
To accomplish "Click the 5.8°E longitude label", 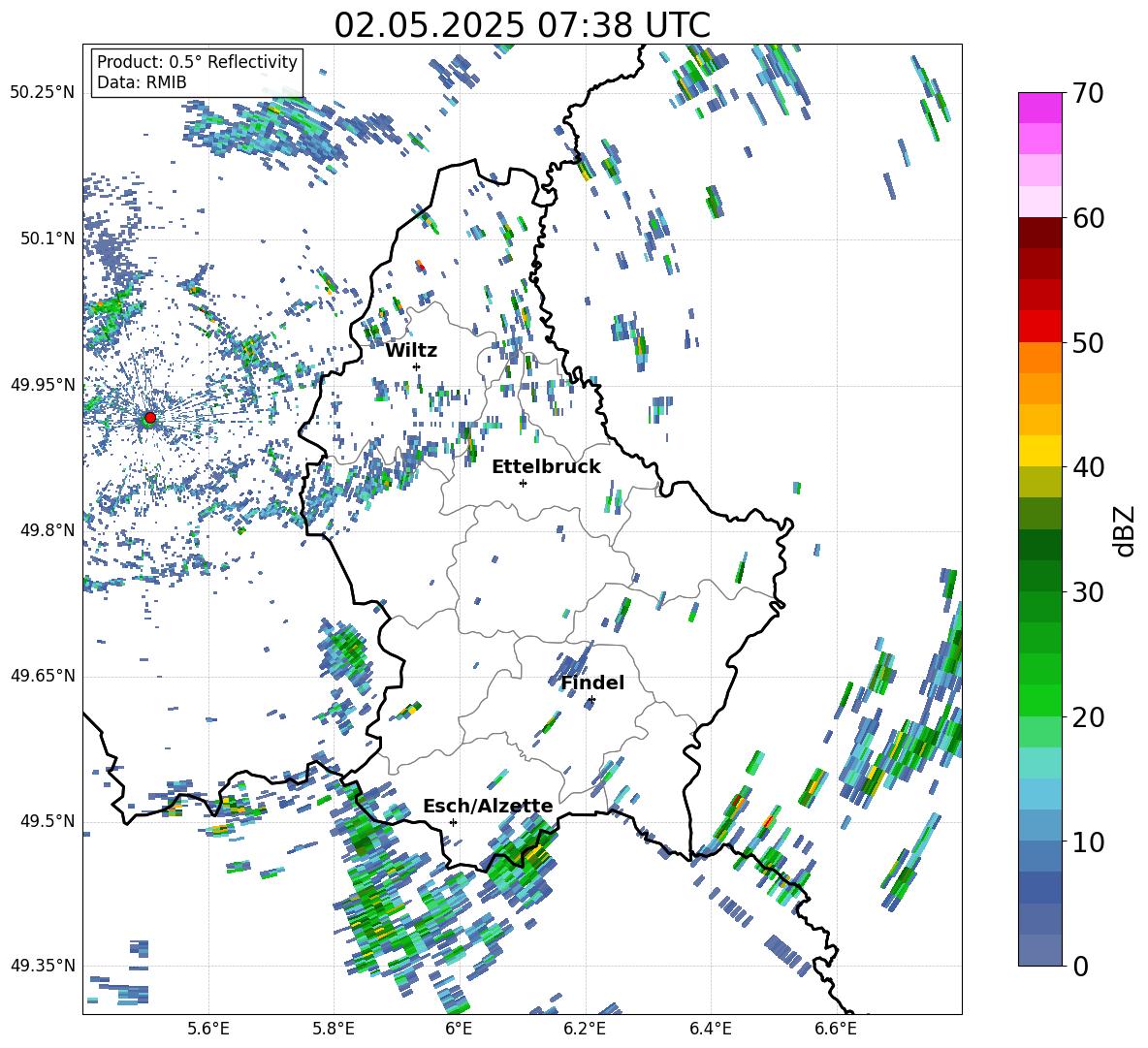I will click(334, 1029).
